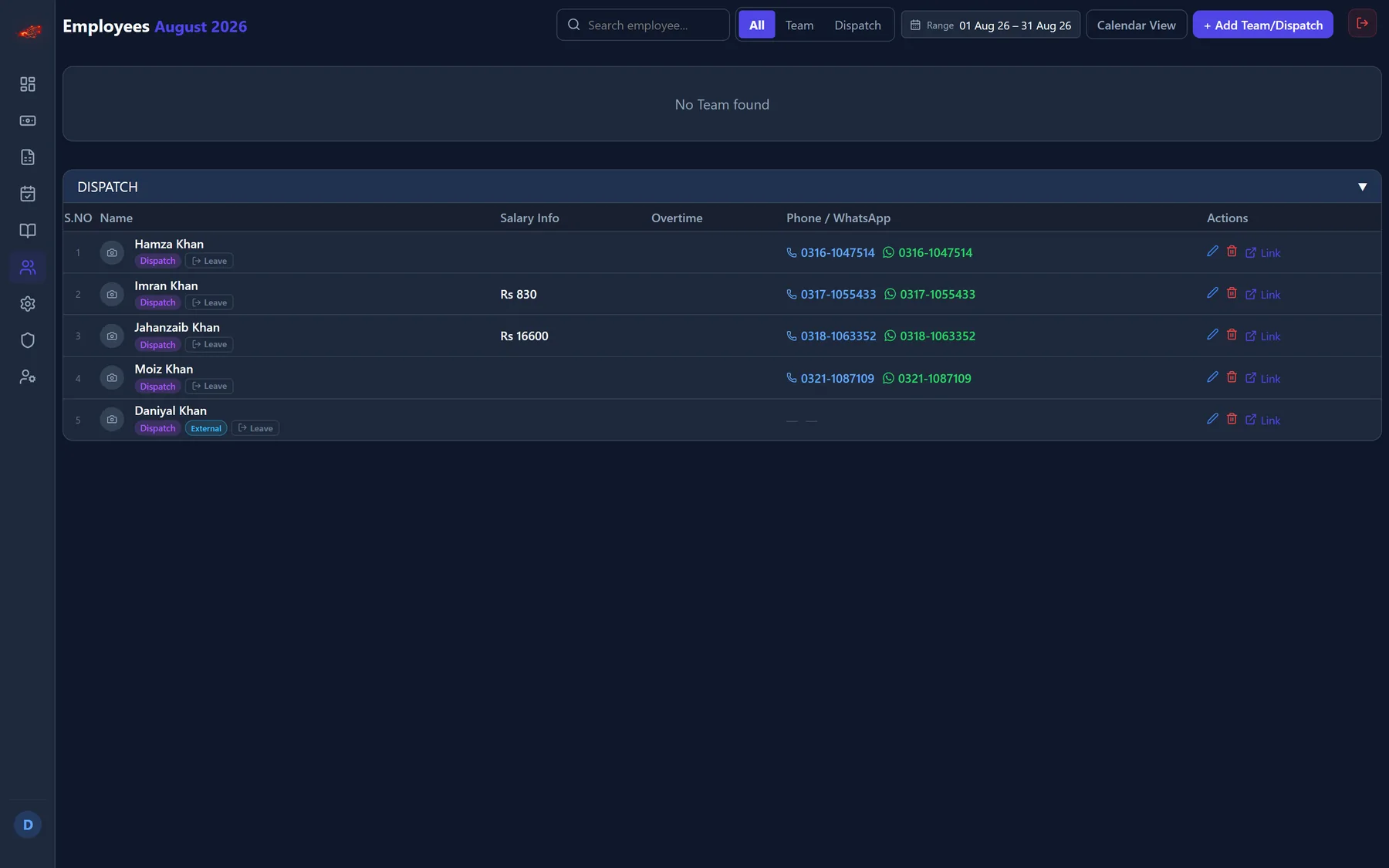Toggle Leave for Moiz Khan
The width and height of the screenshot is (1389, 868).
[x=209, y=386]
